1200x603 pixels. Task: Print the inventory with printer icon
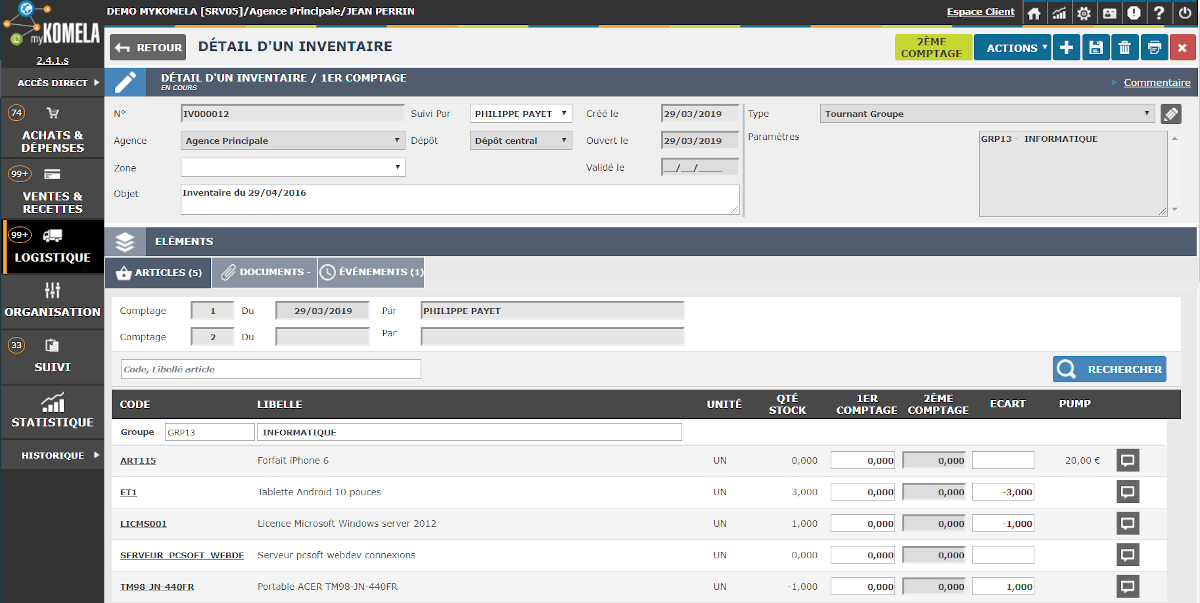coord(1154,47)
